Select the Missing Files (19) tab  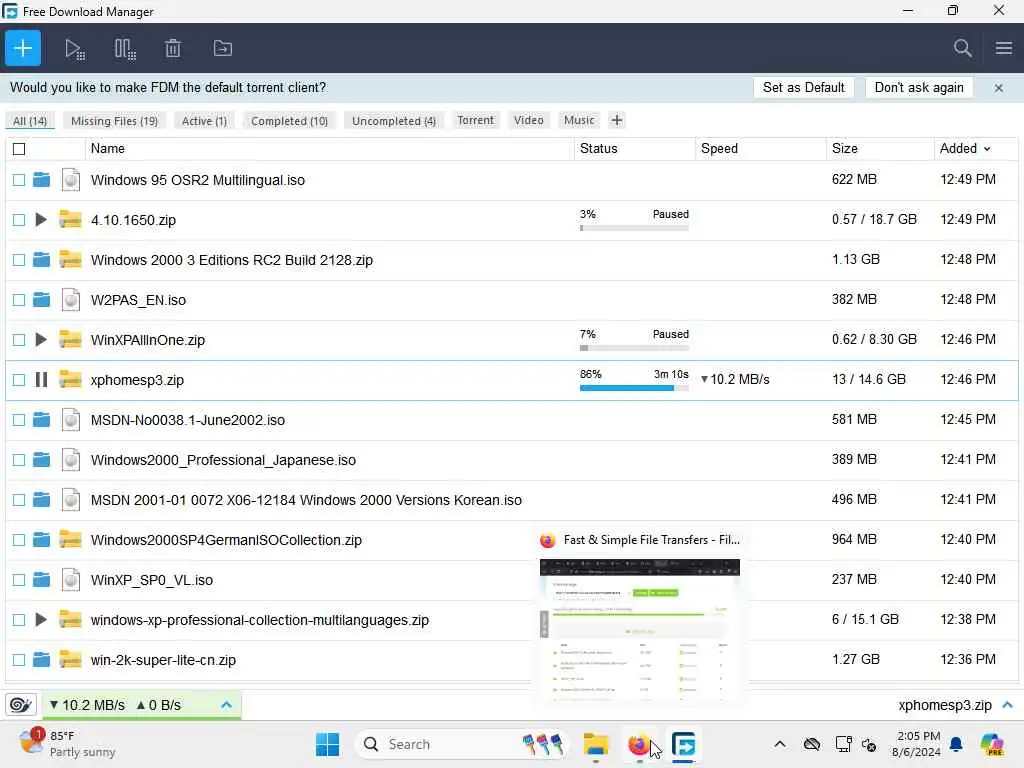114,121
